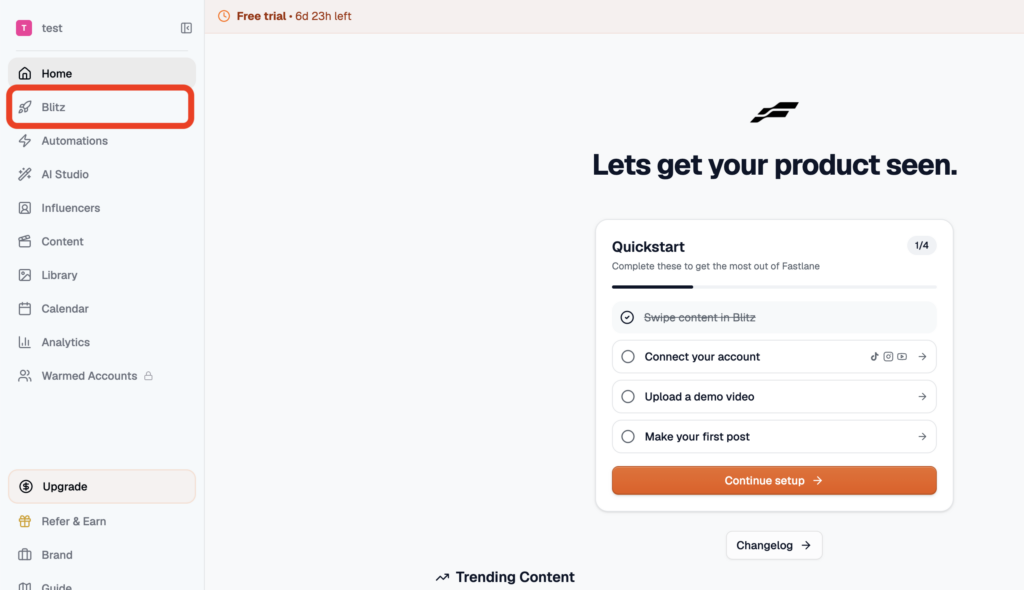Expand Upload a demo video arrow
The height and width of the screenshot is (590, 1024).
922,397
